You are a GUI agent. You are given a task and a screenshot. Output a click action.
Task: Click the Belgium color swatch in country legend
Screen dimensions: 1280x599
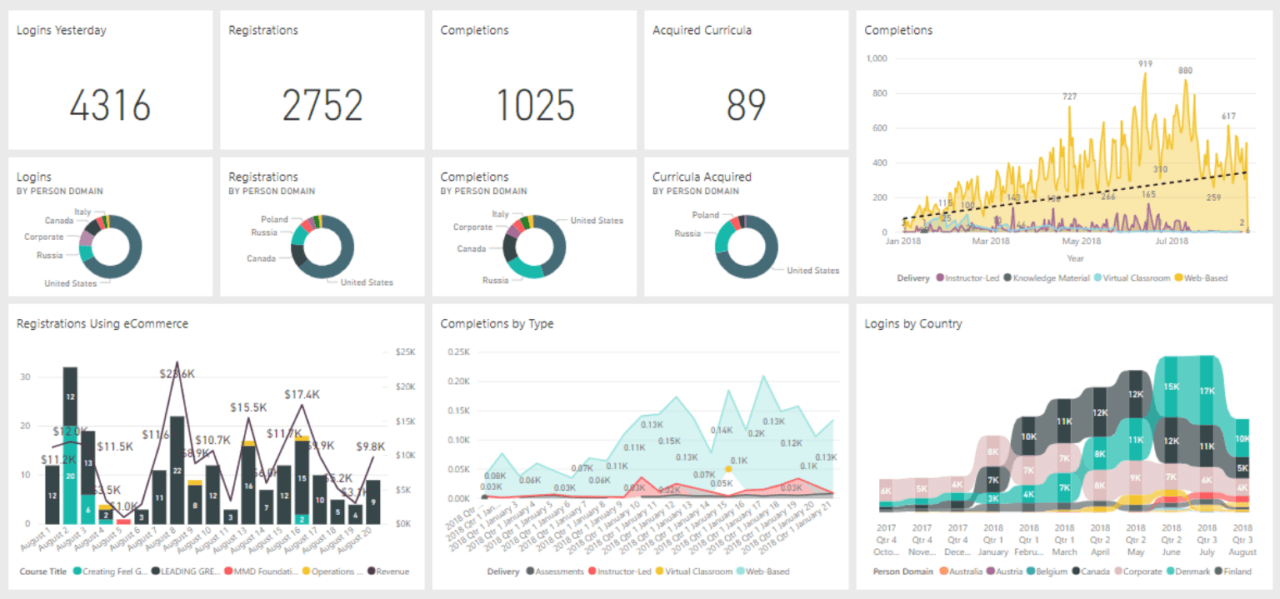click(x=1031, y=571)
